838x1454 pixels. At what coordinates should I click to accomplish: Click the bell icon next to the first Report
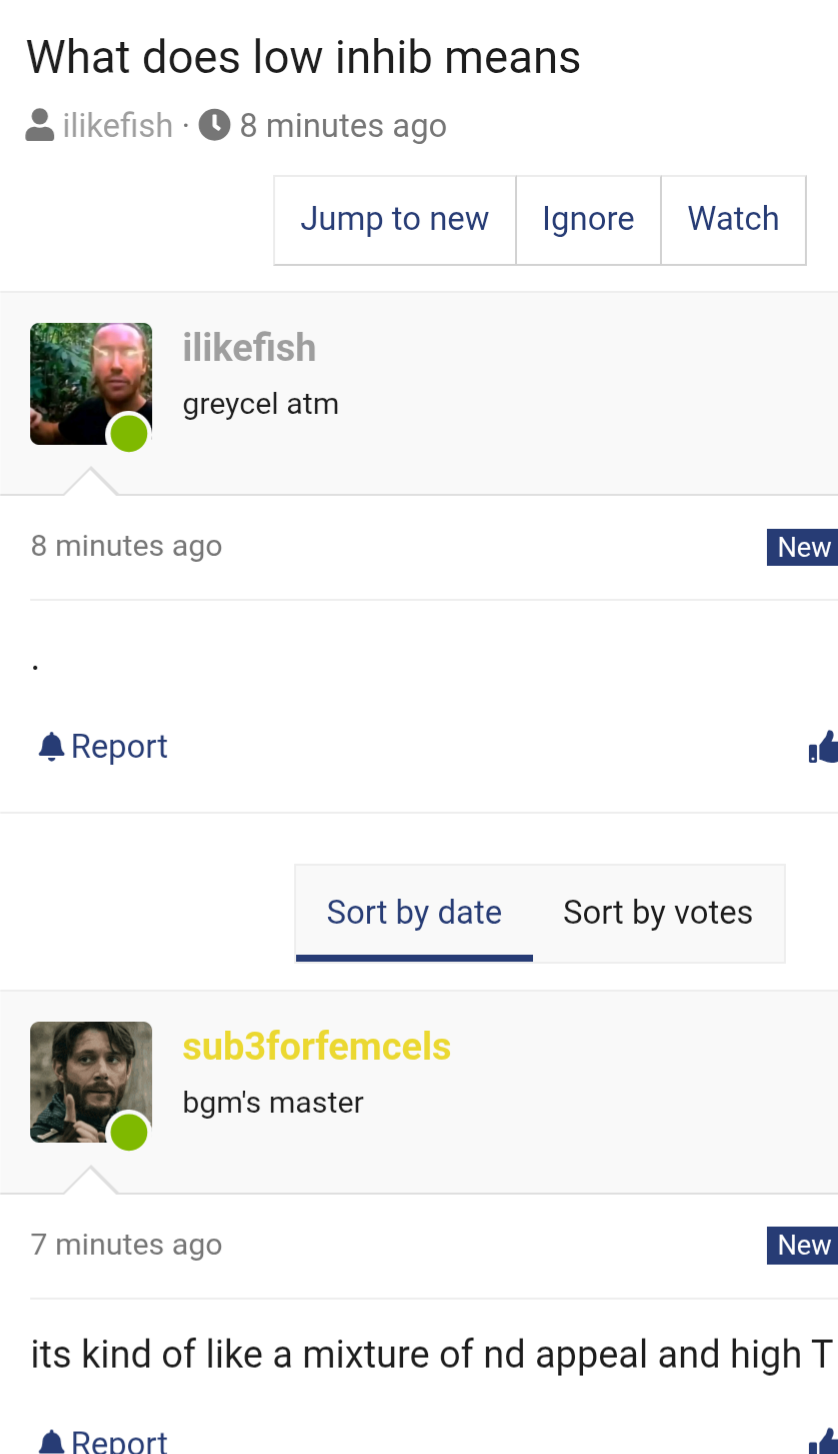coord(51,746)
